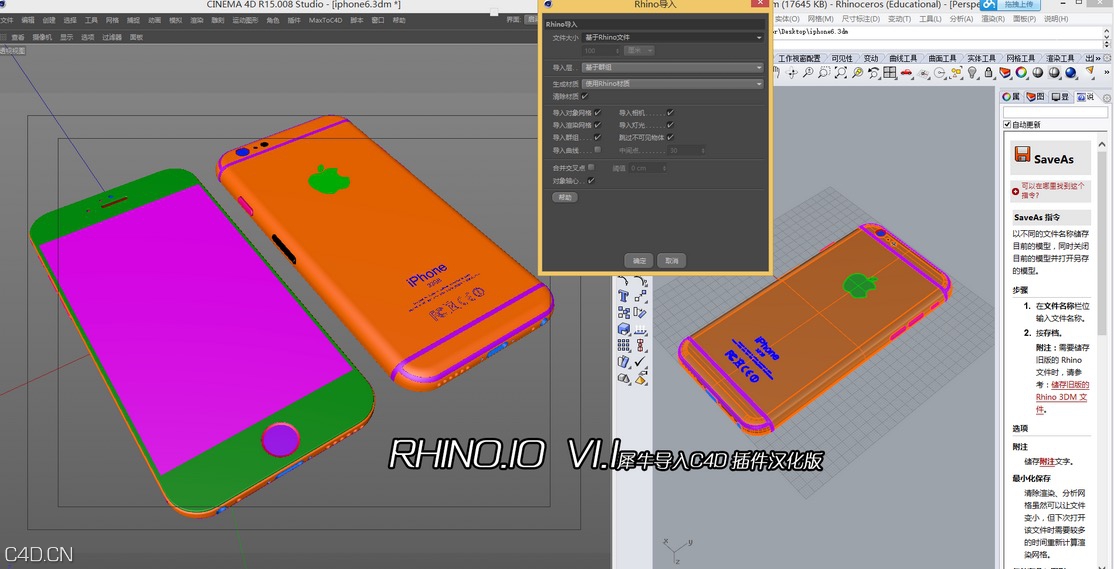Click the 中间点 30 stepper field
The image size is (1114, 569).
686,151
